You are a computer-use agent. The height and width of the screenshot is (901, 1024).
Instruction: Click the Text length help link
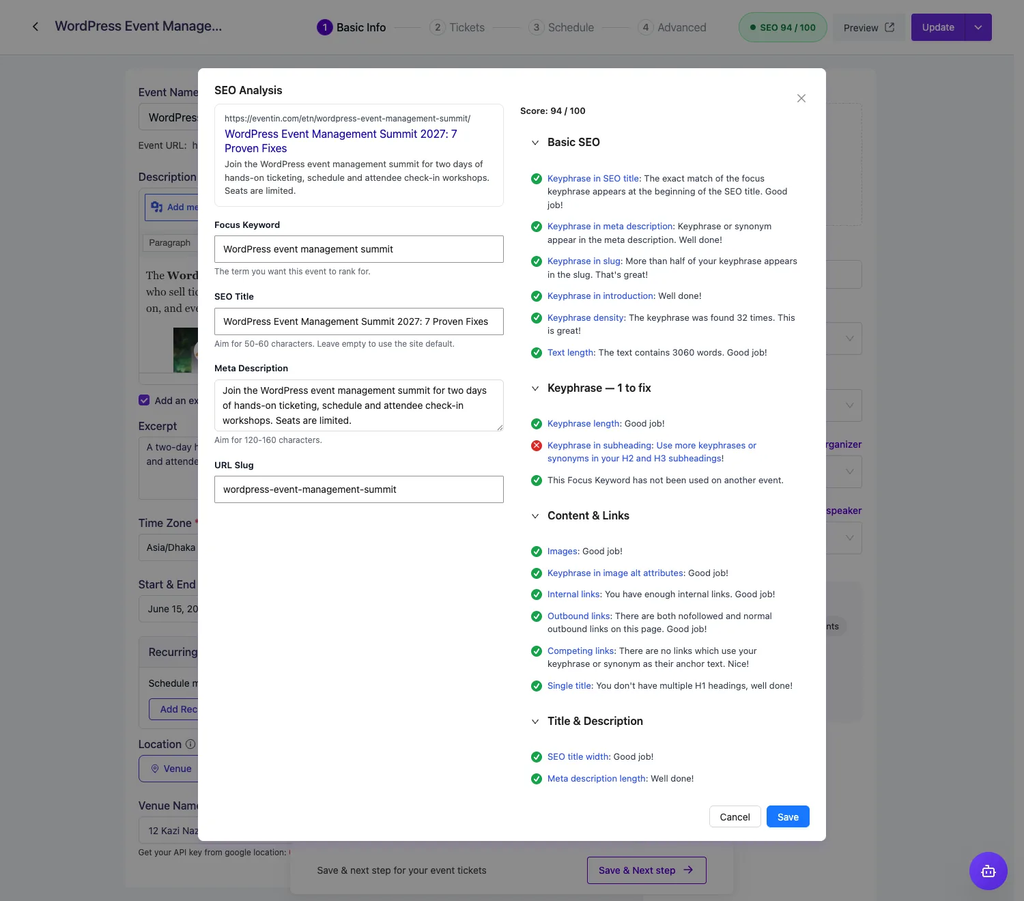[570, 353]
